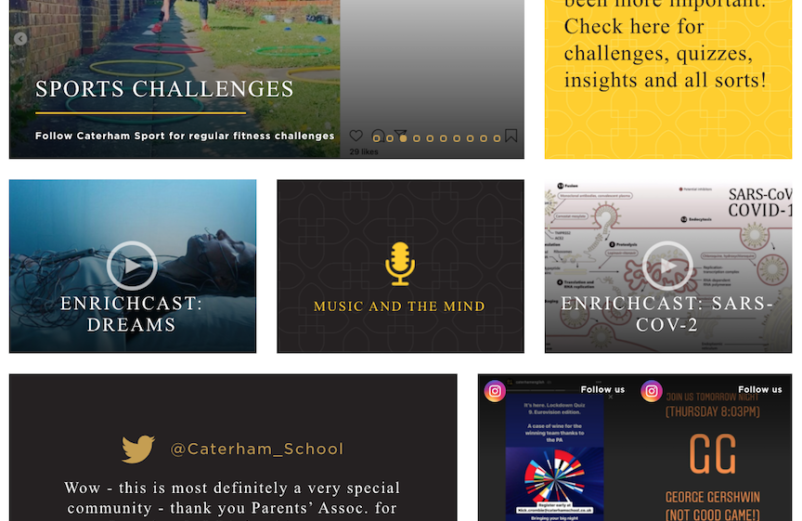Screen dimensions: 802x521
Task: Save the post with the bookmark icon
Action: pos(510,135)
